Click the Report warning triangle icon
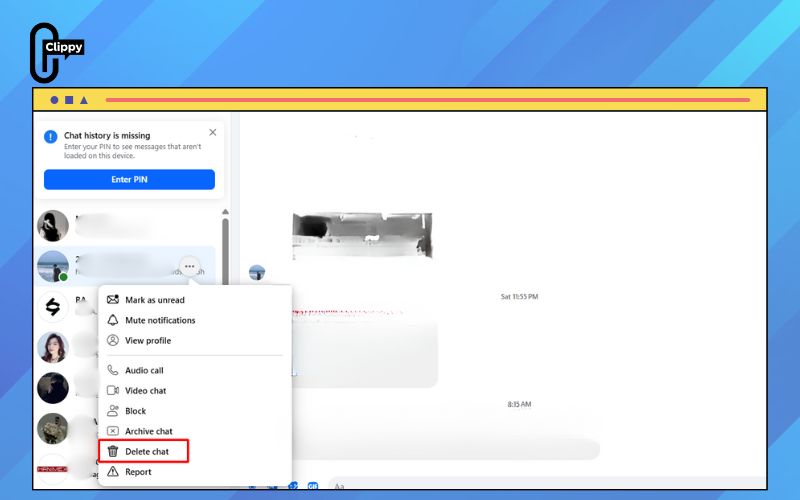This screenshot has width=800, height=500. click(x=113, y=471)
